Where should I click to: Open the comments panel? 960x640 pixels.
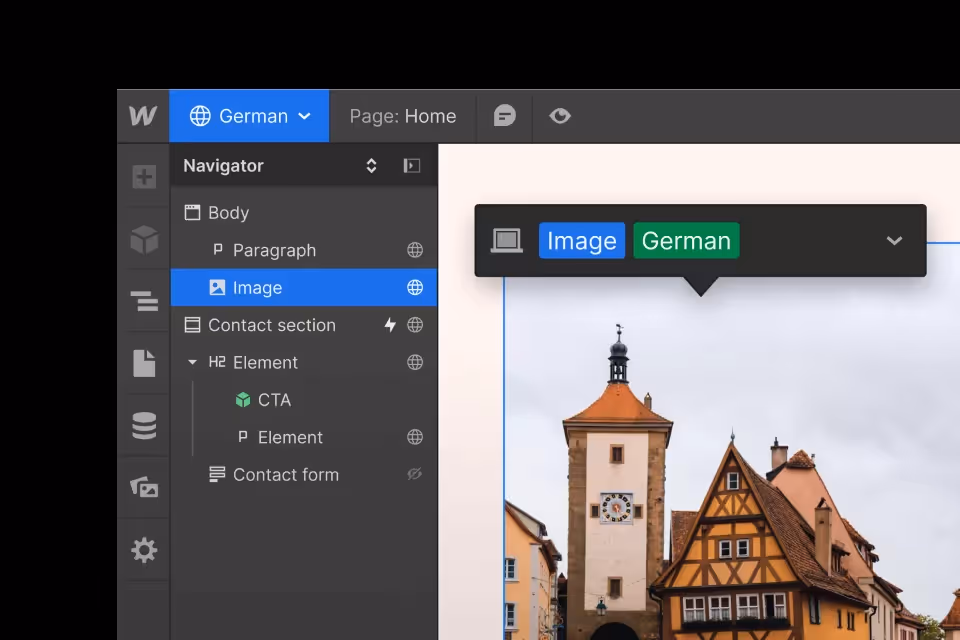504,115
